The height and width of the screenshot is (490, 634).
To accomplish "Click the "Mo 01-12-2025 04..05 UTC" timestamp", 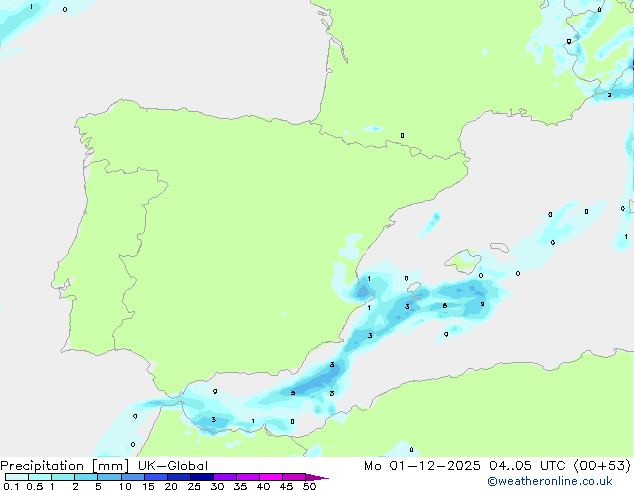I will (x=465, y=466).
